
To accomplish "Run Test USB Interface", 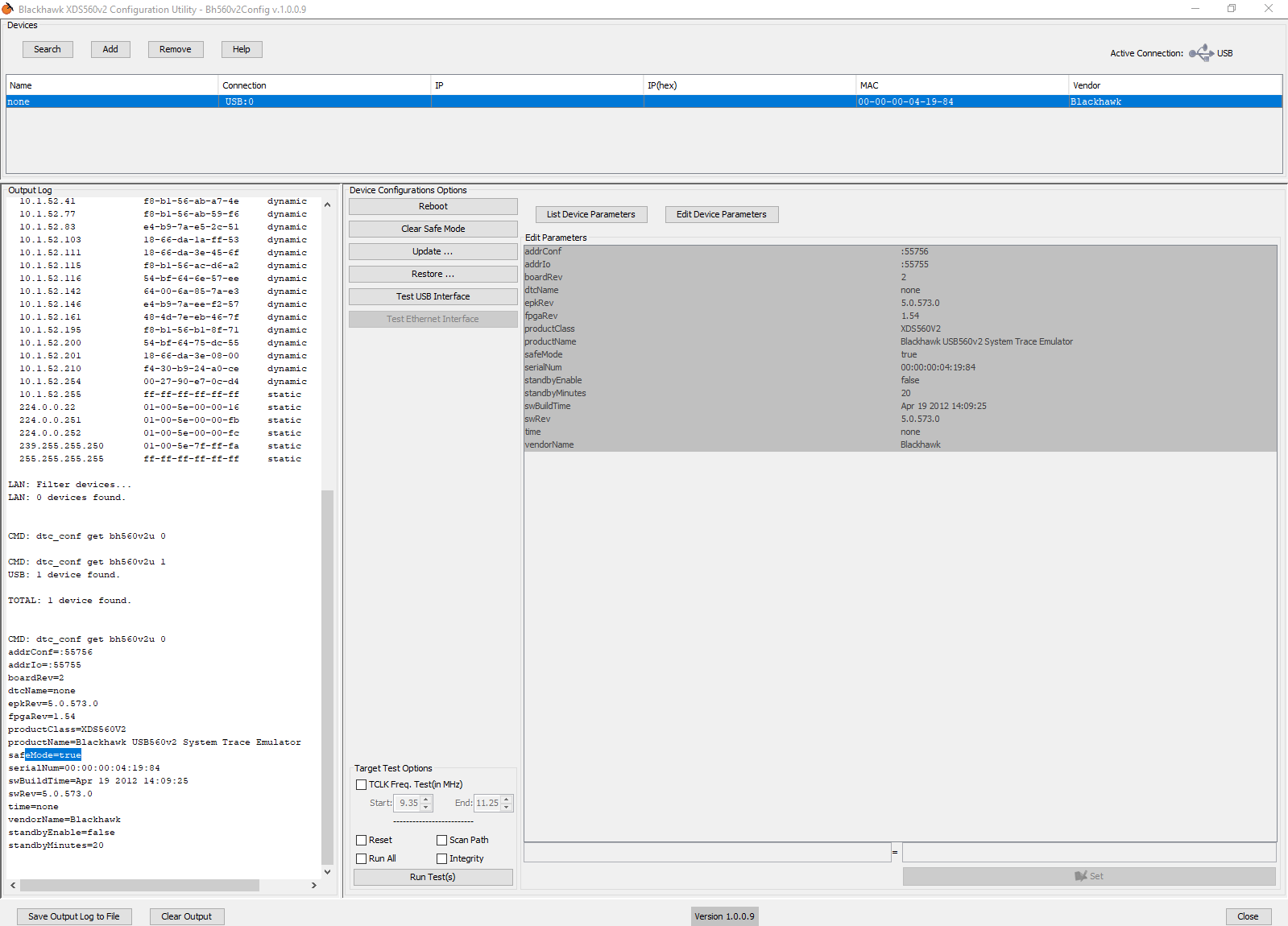I will pos(433,296).
